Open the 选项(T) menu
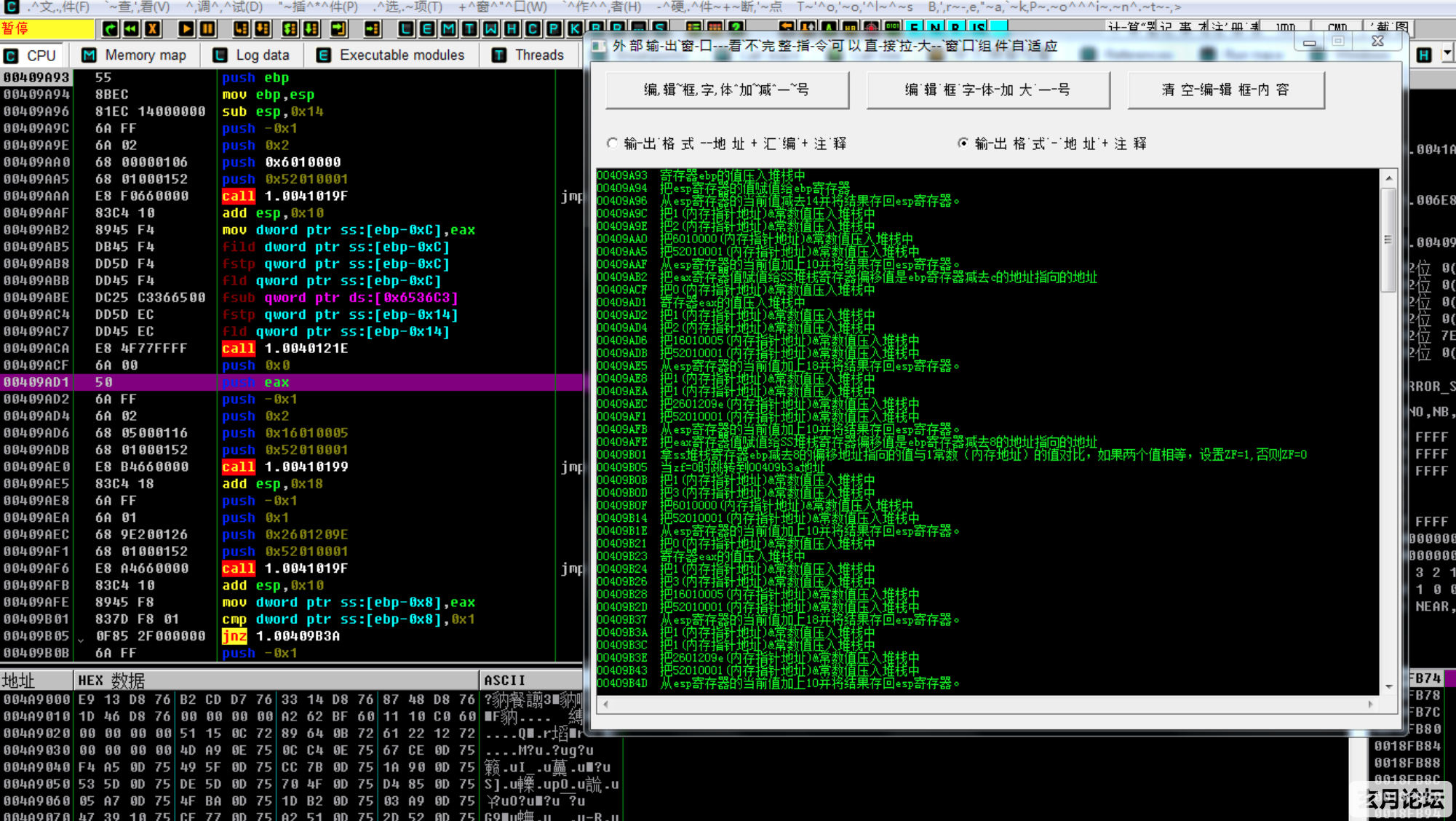Screen dimensions: 1456x821 click(407, 7)
